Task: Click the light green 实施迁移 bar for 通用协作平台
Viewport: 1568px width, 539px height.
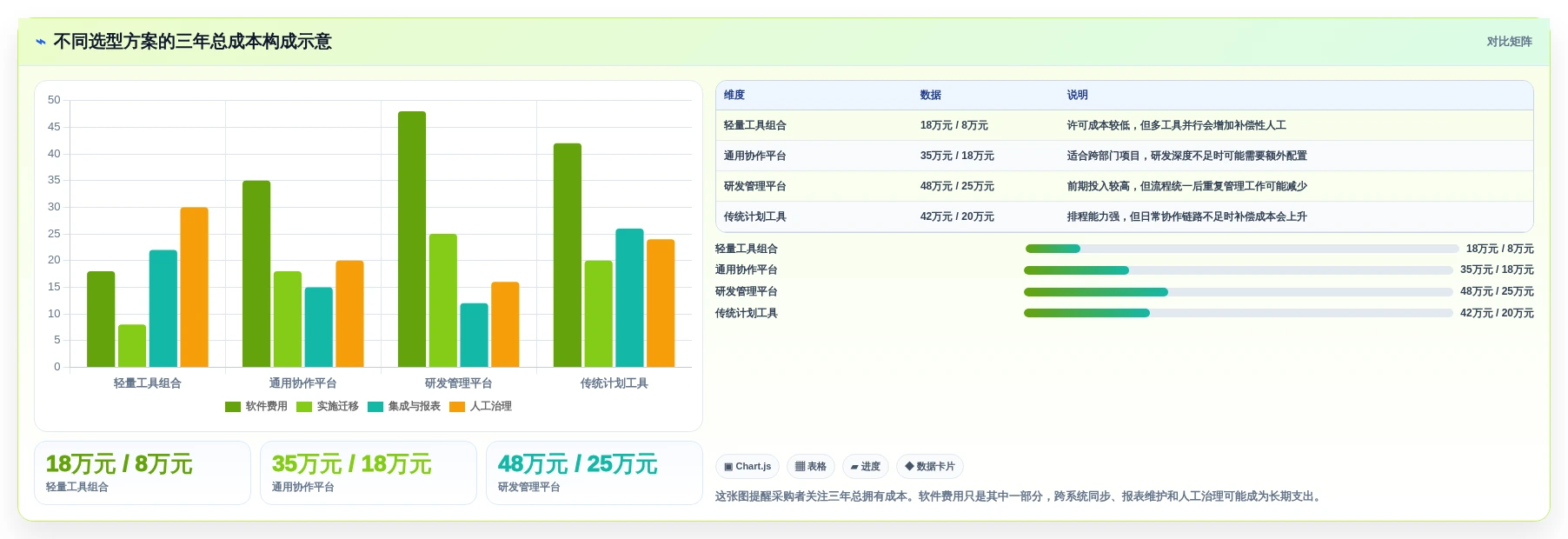Action: click(288, 319)
